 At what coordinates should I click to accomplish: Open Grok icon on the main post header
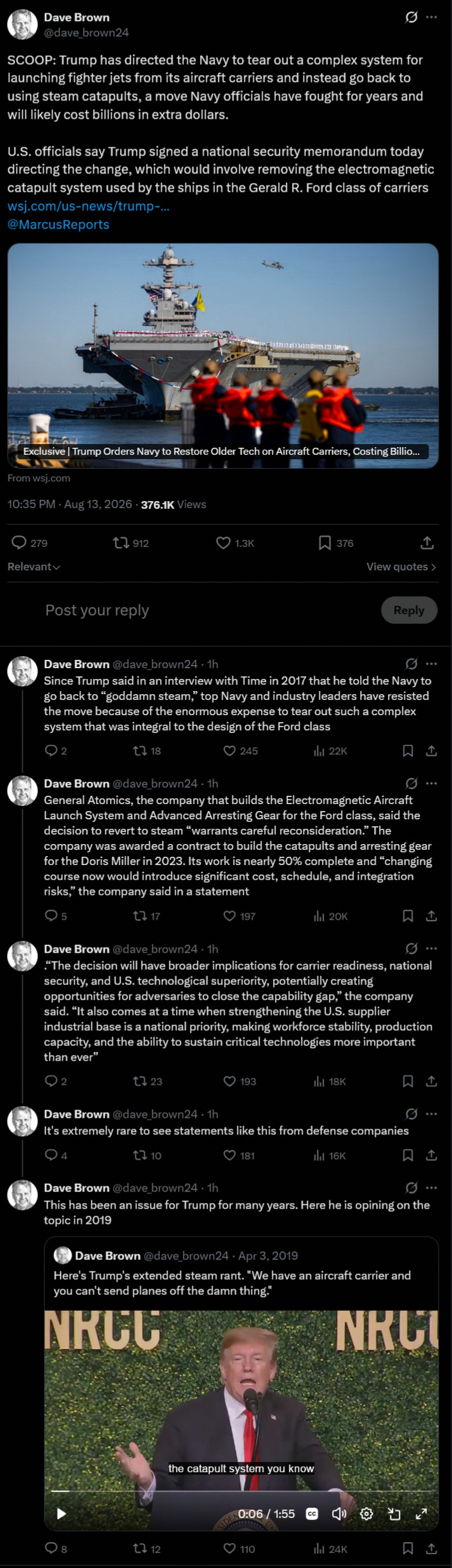click(411, 17)
